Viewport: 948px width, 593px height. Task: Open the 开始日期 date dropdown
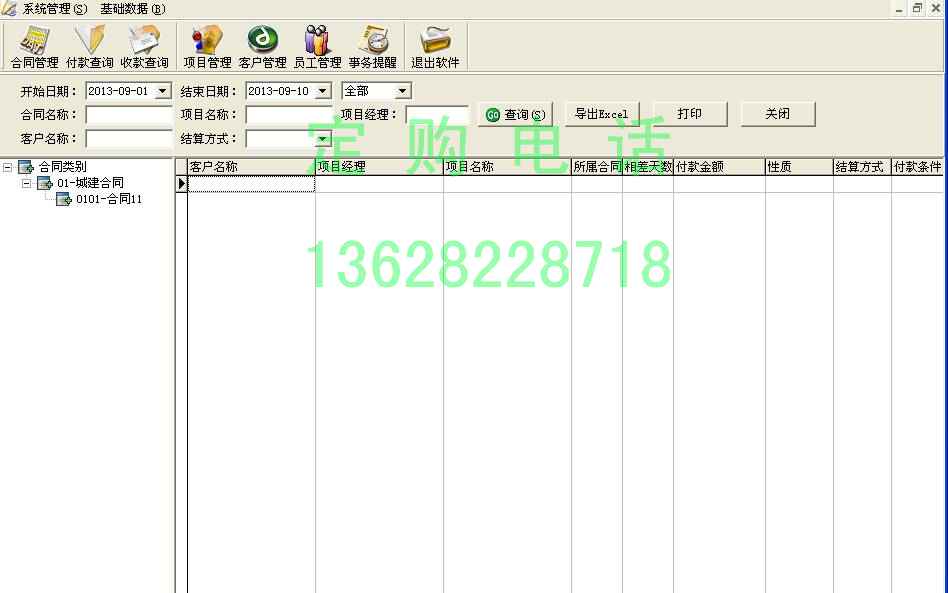pyautogui.click(x=163, y=91)
